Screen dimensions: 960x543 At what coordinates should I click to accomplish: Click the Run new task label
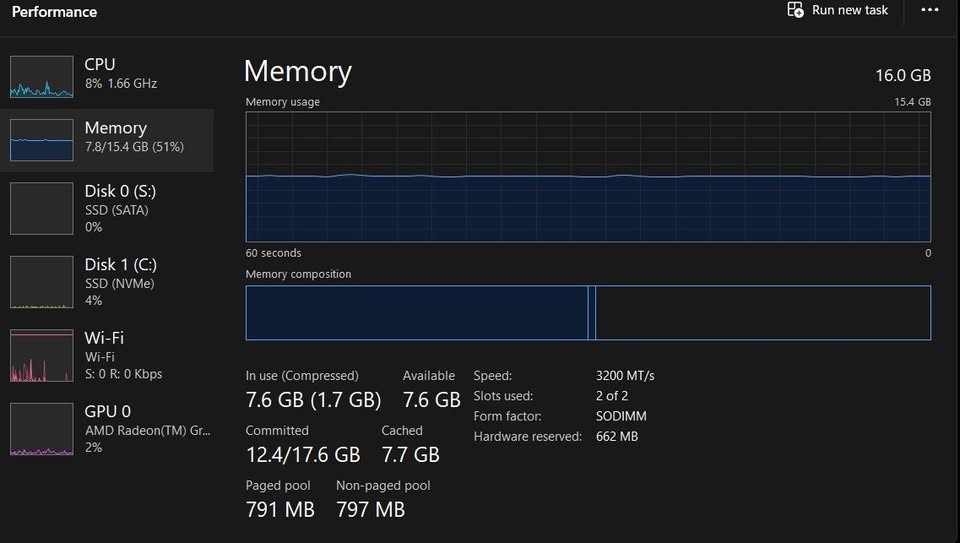(x=850, y=10)
